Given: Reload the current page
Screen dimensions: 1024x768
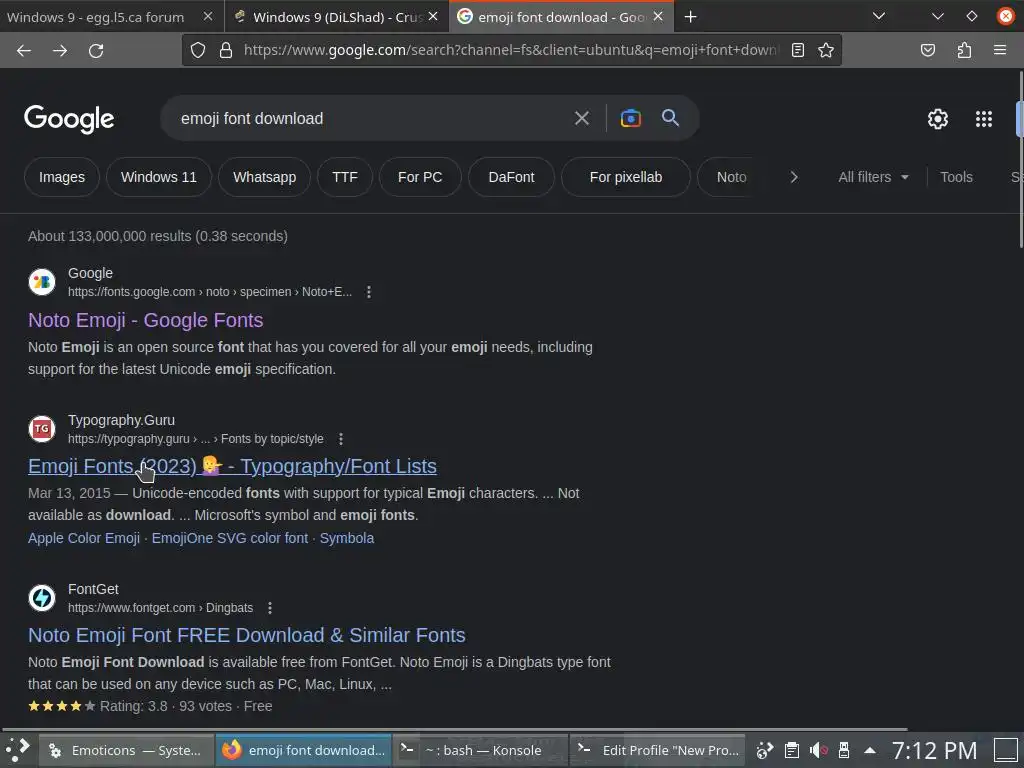Looking at the screenshot, I should (96, 50).
